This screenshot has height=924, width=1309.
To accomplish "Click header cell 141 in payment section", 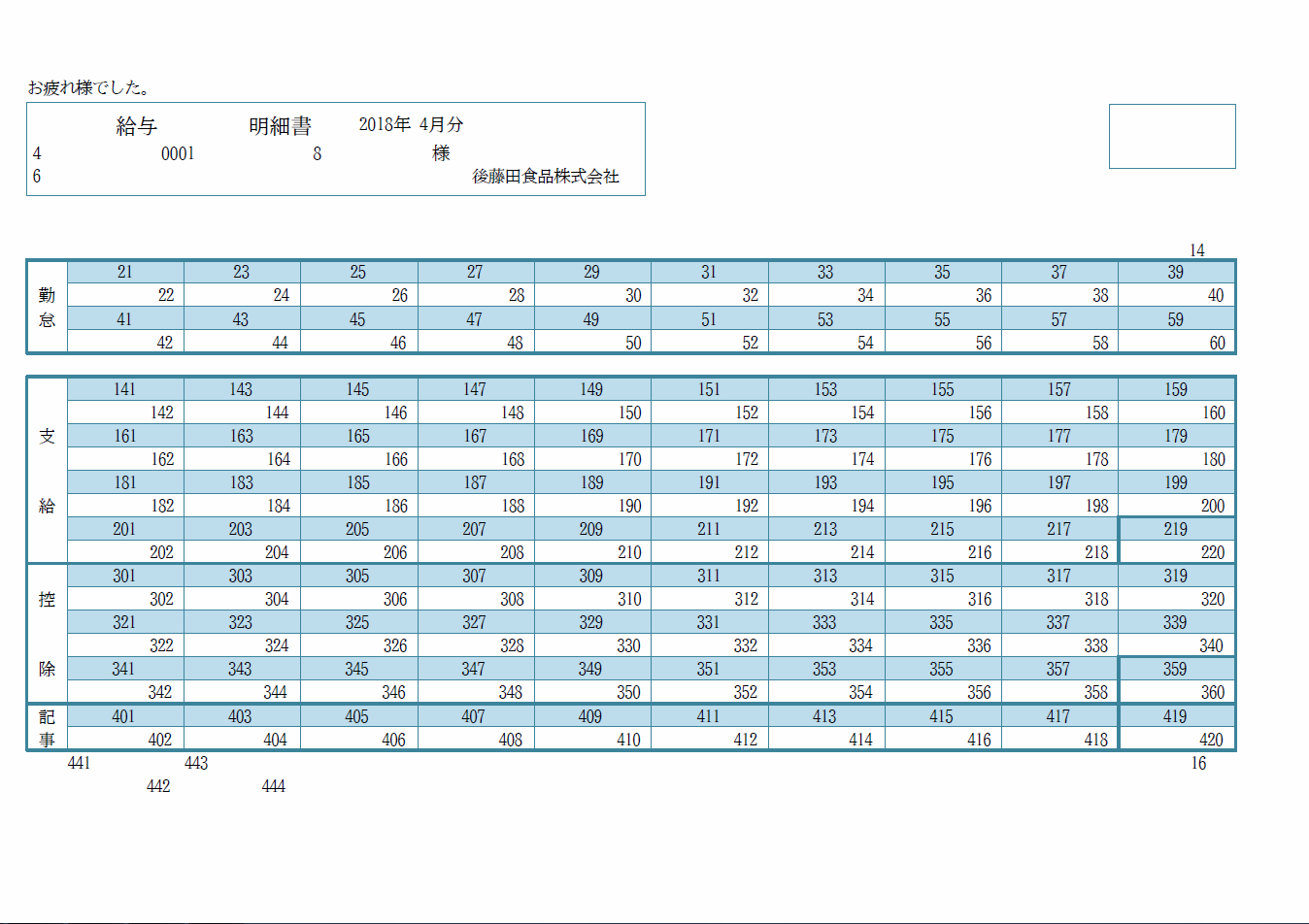I will [125, 389].
